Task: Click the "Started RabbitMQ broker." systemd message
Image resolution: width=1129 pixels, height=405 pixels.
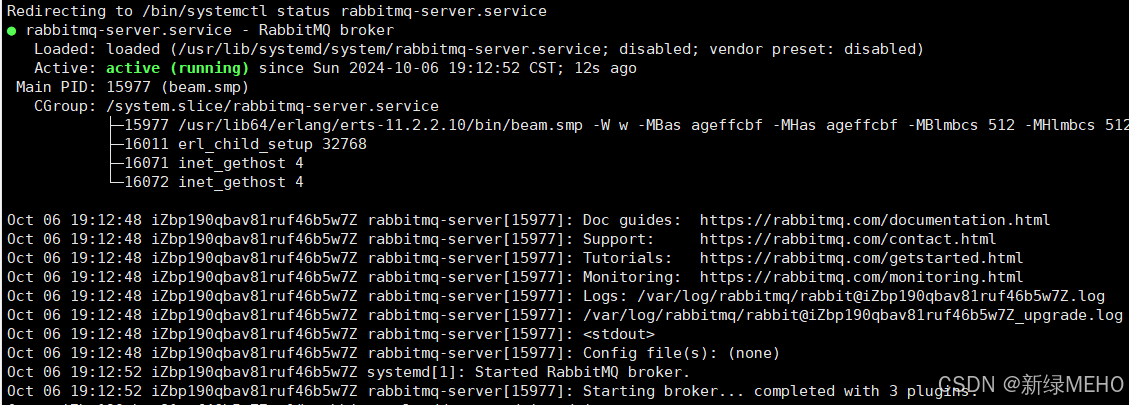Action: 479,372
